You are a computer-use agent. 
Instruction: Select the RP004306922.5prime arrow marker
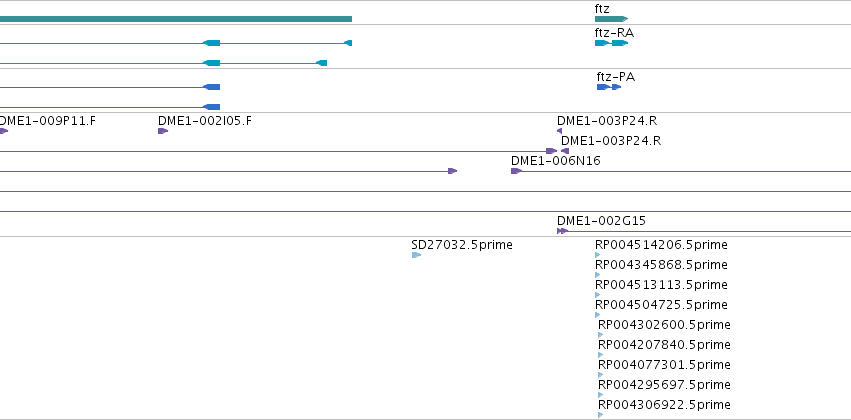pyautogui.click(x=600, y=415)
